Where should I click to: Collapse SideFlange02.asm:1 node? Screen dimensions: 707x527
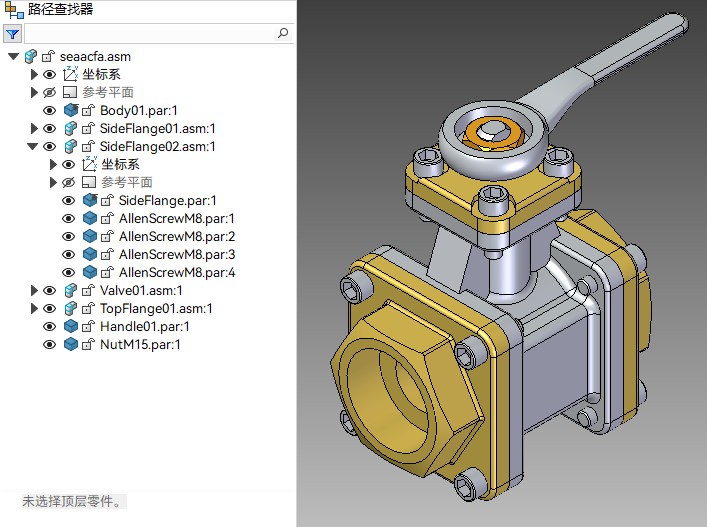pos(32,147)
